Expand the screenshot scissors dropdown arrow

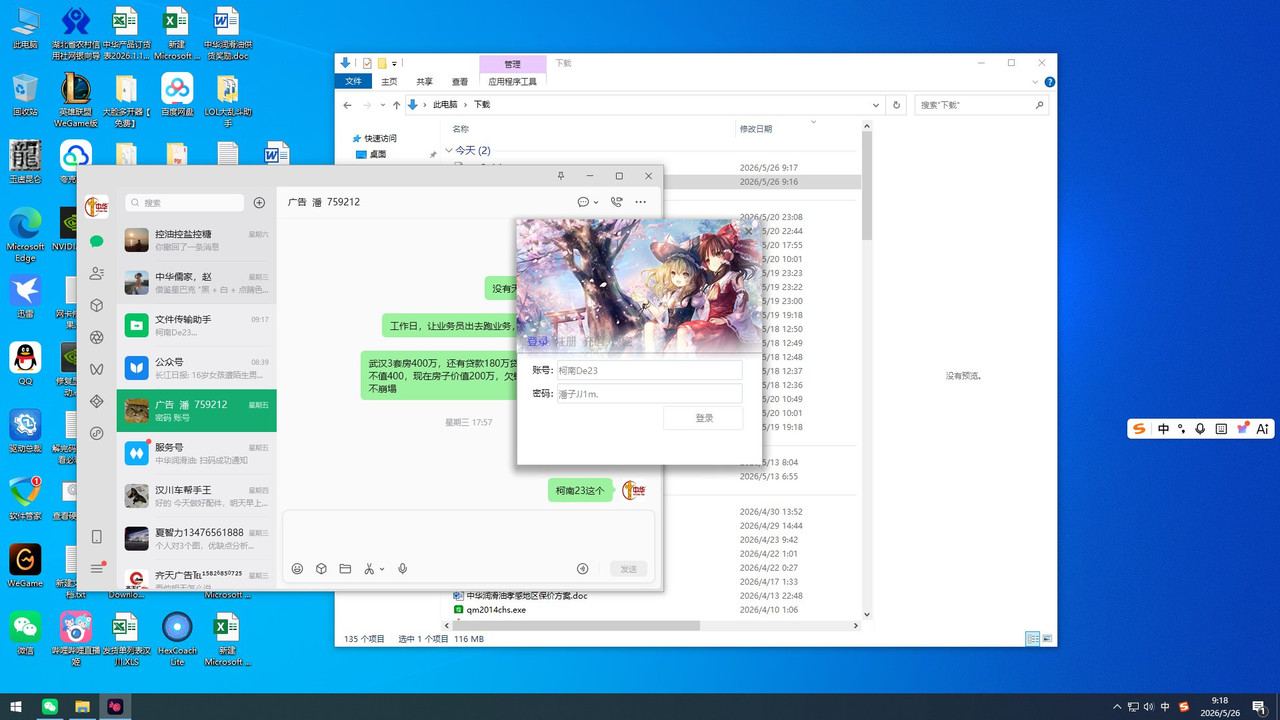[382, 570]
